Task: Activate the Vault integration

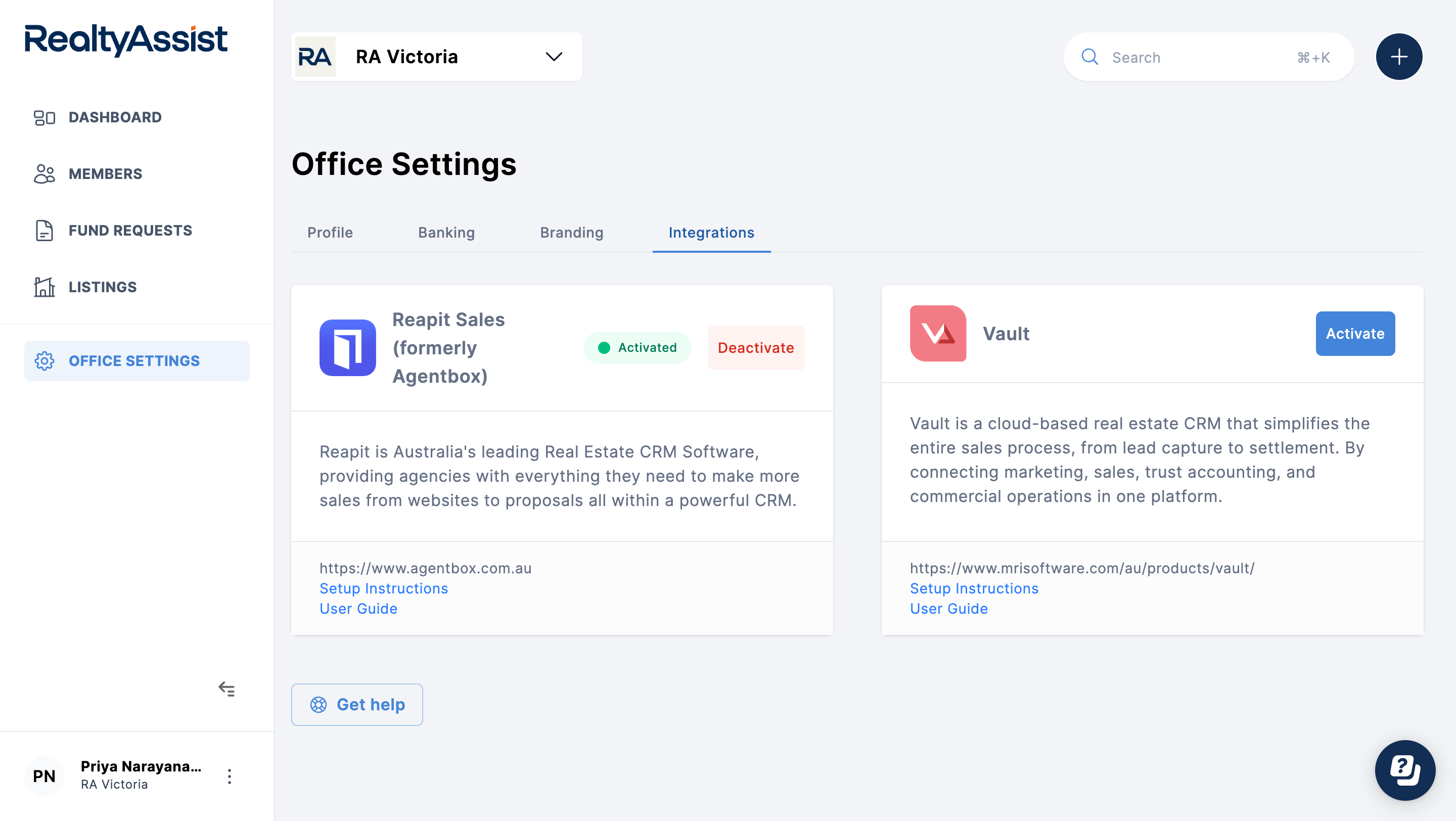Action: click(x=1355, y=333)
